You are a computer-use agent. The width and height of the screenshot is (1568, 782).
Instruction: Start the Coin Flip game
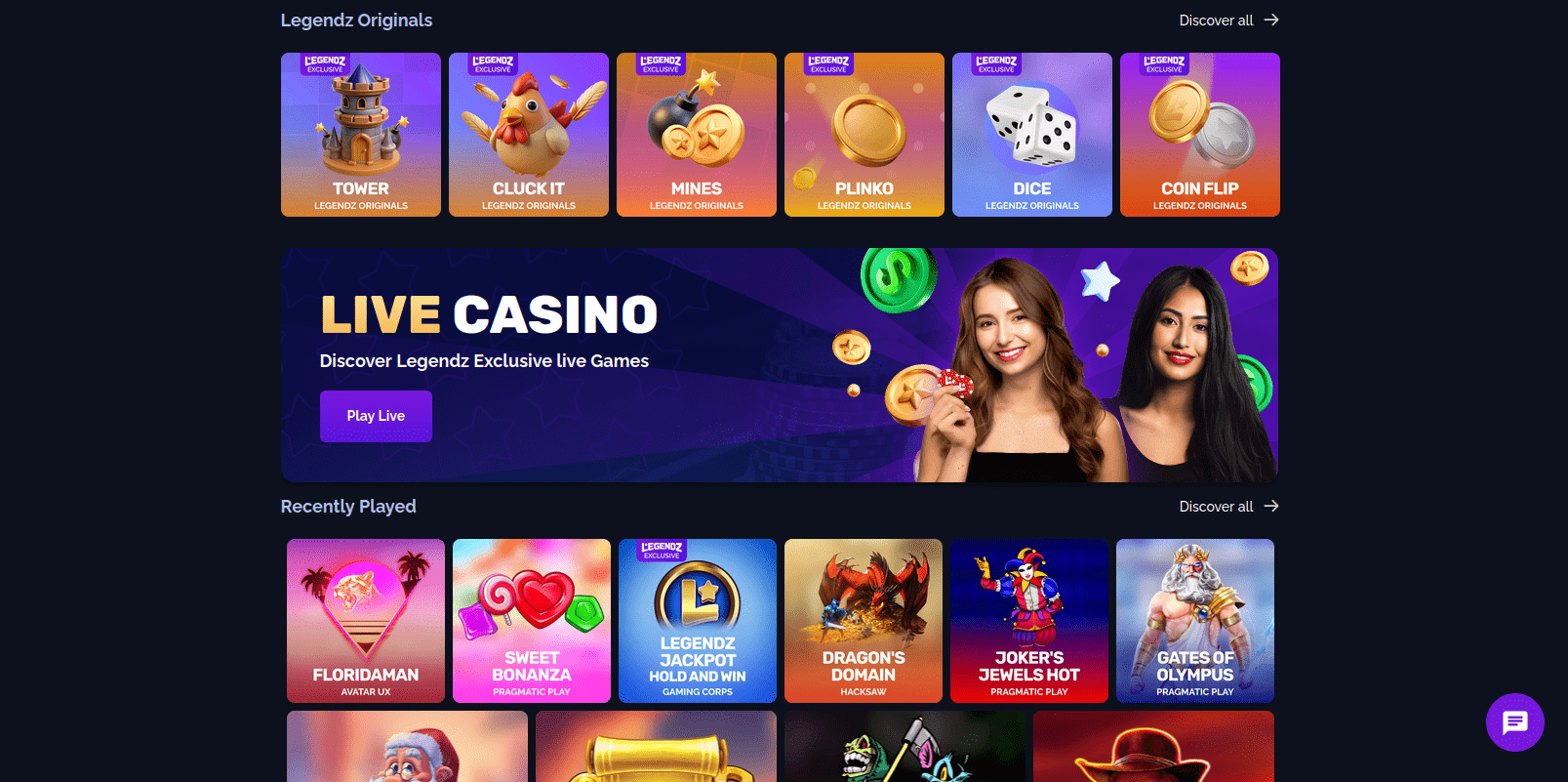1200,135
